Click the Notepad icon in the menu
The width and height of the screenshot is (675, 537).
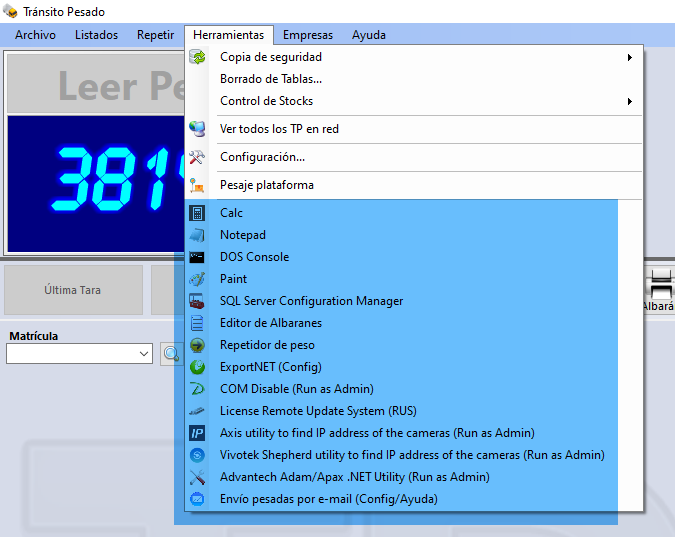(197, 235)
